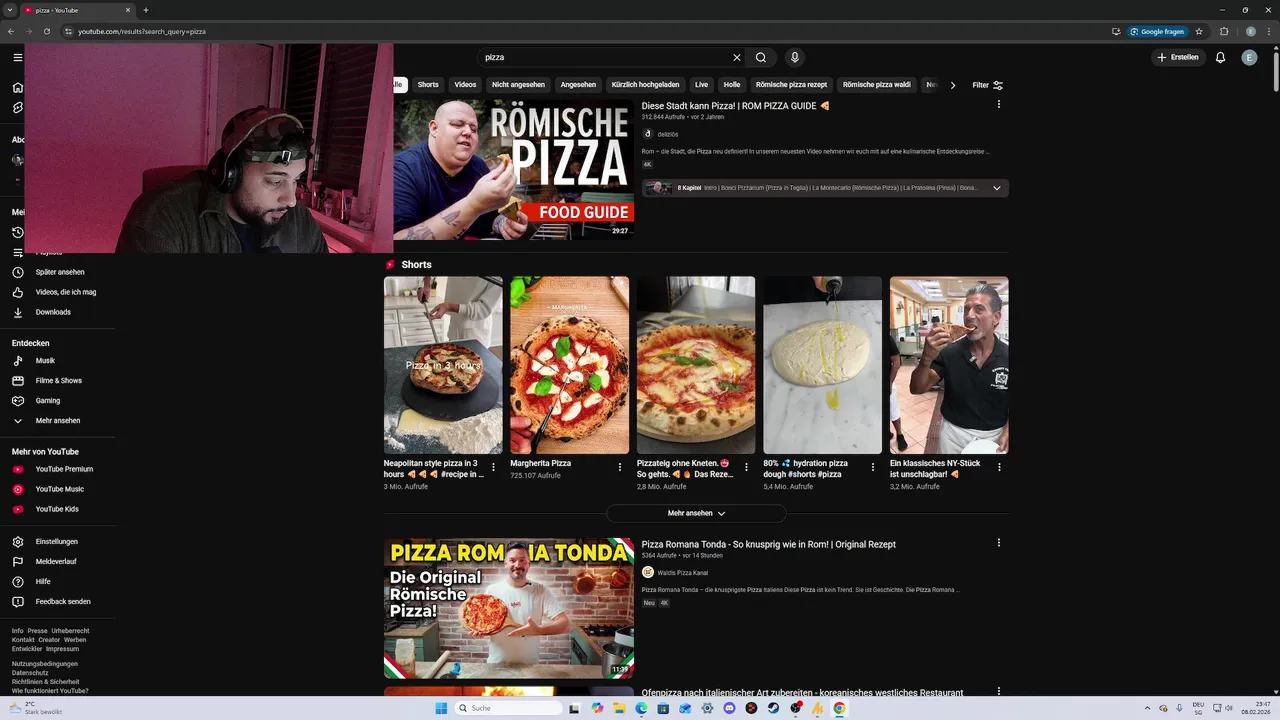Open the YouTube hamburger guide menu

pos(17,57)
